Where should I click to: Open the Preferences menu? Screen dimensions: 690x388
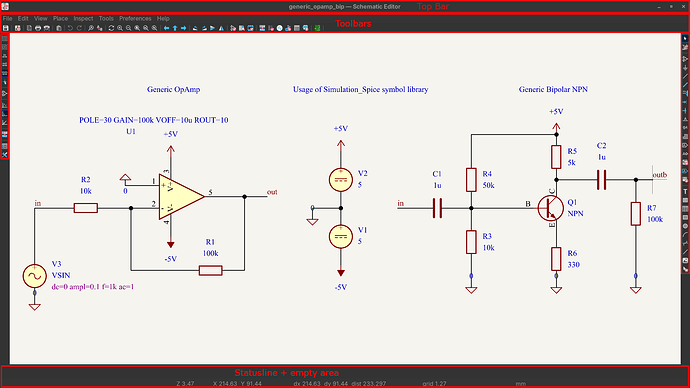click(135, 18)
